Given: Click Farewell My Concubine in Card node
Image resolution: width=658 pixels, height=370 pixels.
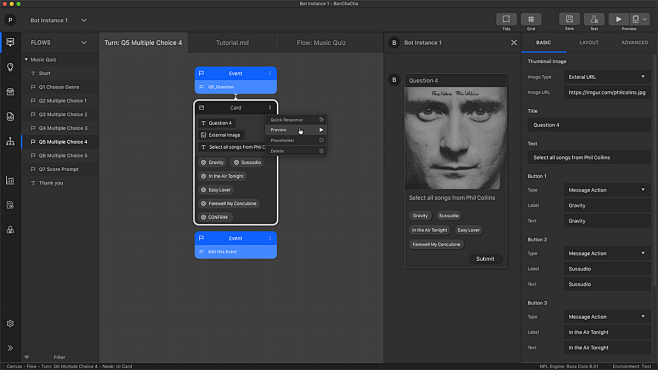Looking at the screenshot, I should pyautogui.click(x=229, y=203).
